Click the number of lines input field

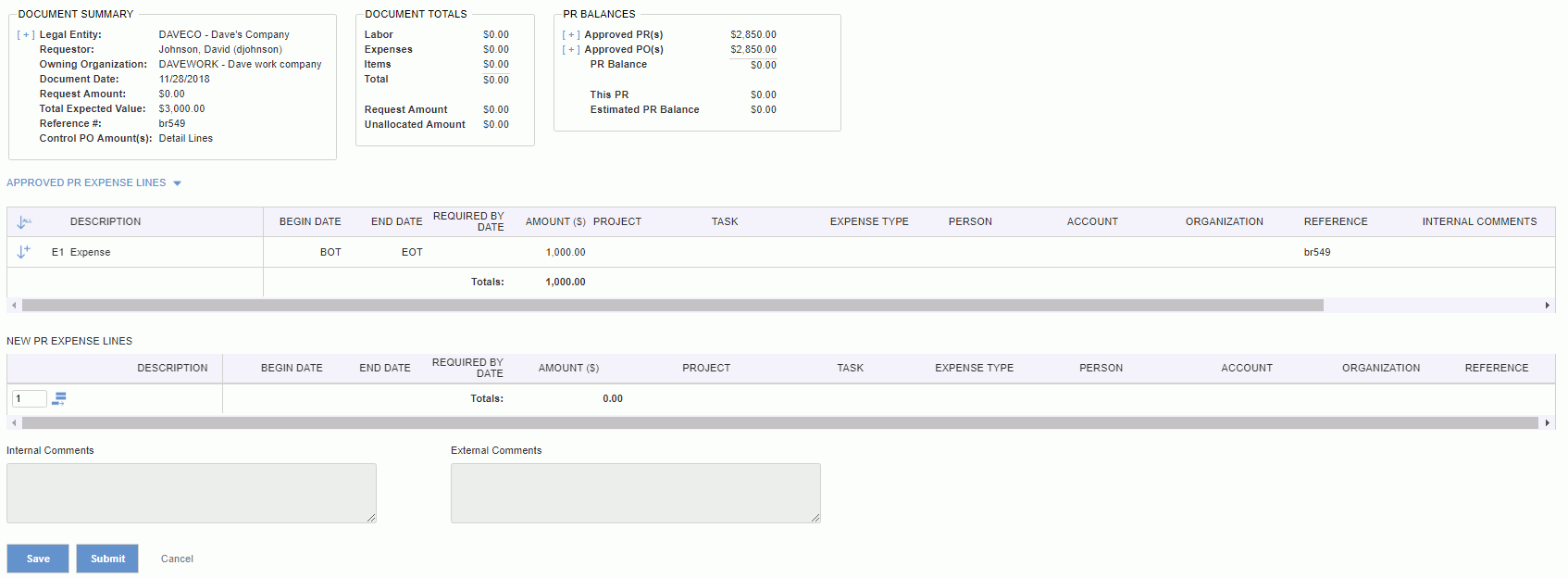pos(30,398)
